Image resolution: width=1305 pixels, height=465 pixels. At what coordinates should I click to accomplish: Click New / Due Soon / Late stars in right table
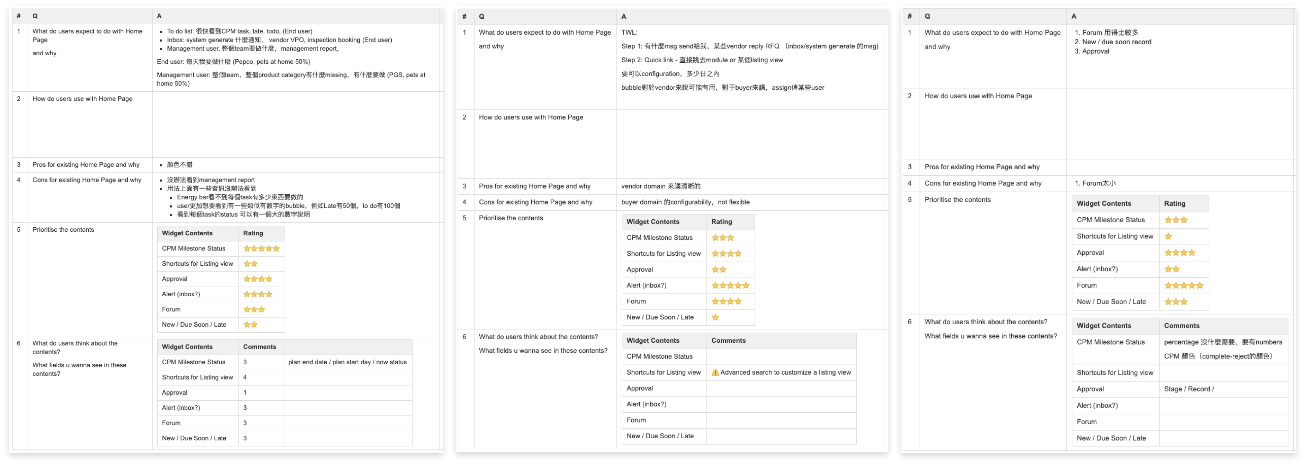tap(1177, 301)
